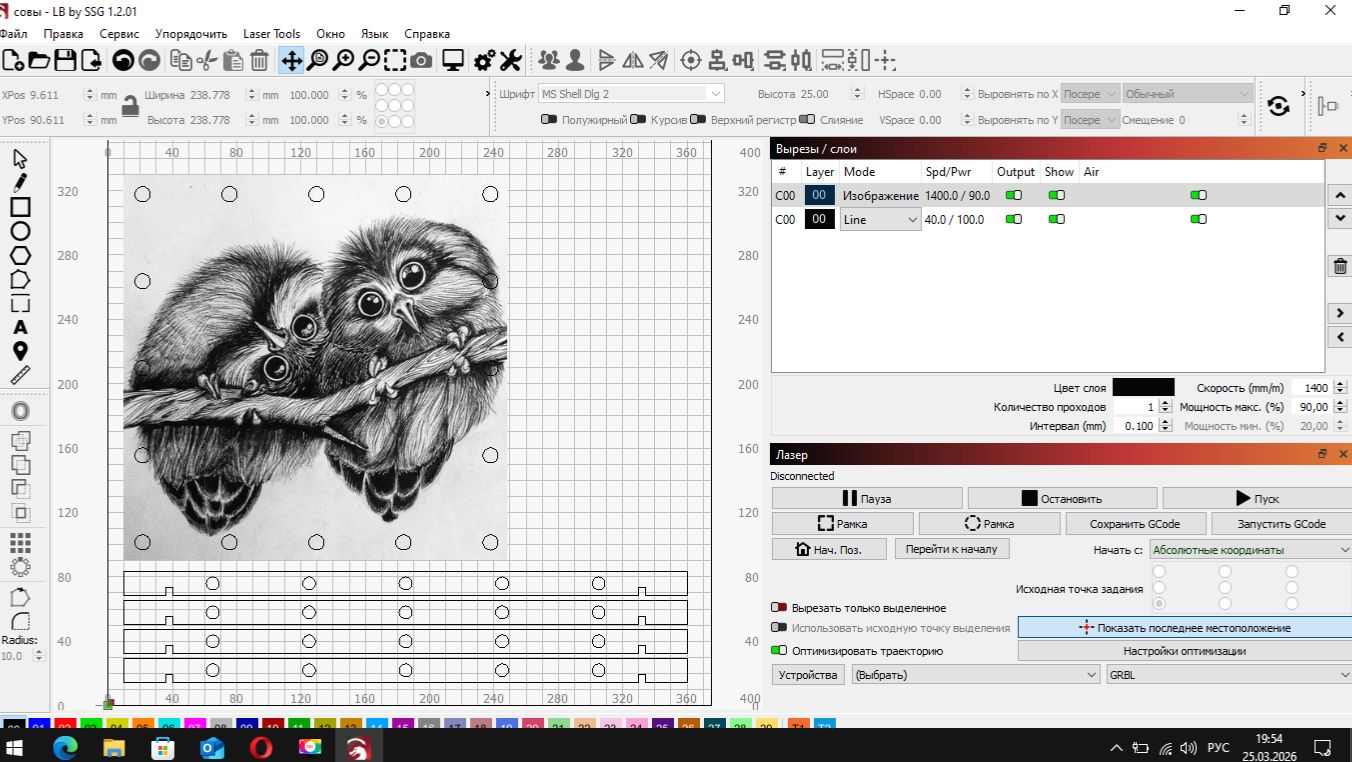Expand the 'Абсолютные координаты' dropdown
This screenshot has height=762, width=1352.
[x=1249, y=550]
